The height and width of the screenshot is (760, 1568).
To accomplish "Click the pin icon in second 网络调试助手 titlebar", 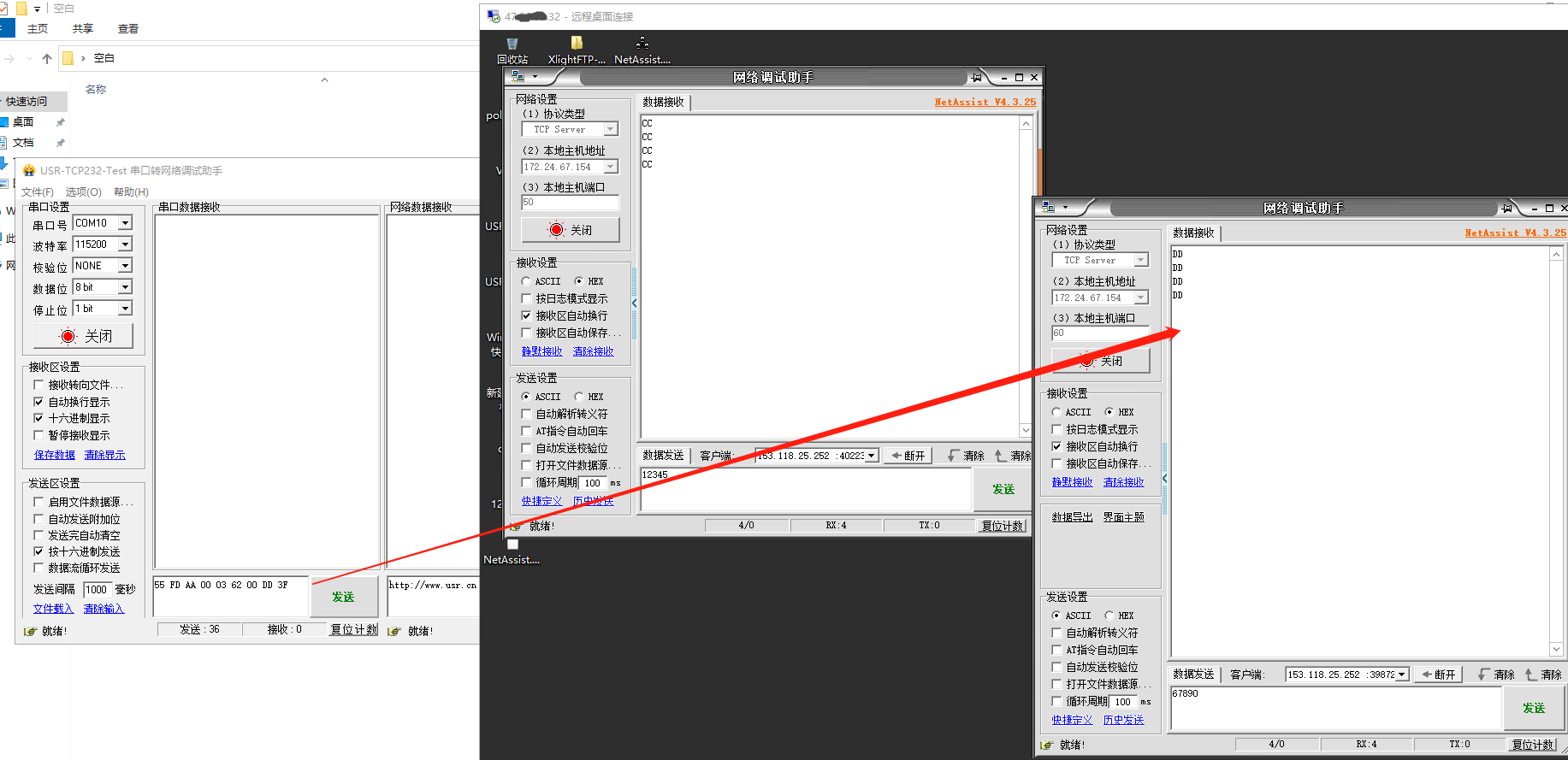I will pos(1506,209).
